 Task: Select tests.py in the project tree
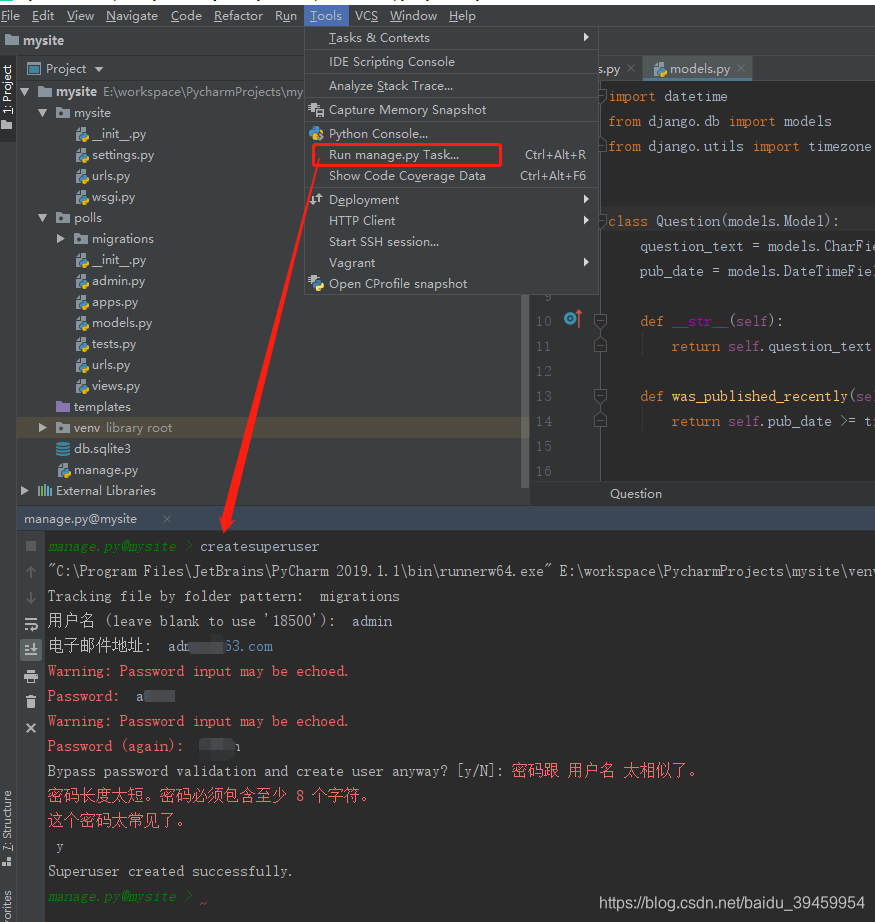point(114,344)
